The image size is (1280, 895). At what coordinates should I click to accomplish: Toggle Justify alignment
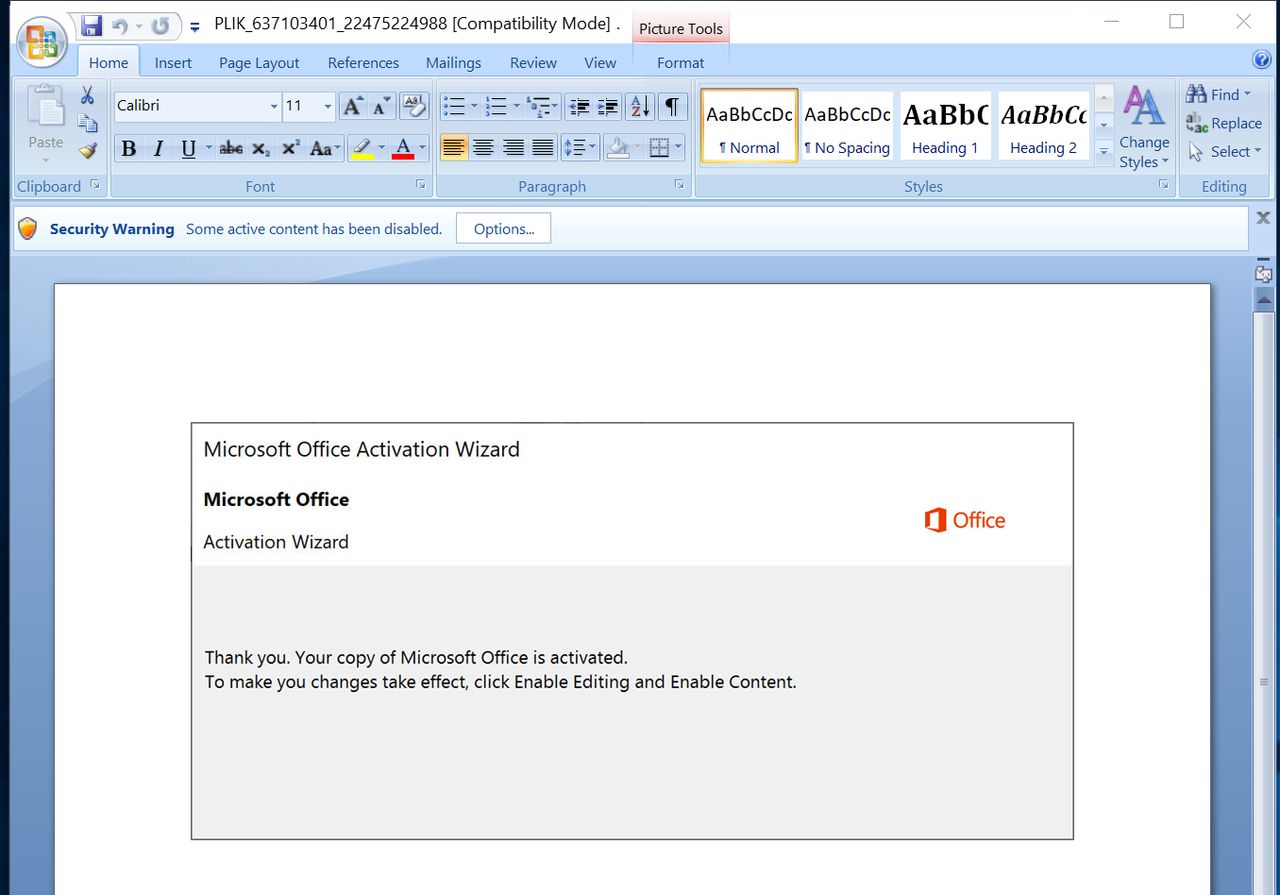(543, 149)
